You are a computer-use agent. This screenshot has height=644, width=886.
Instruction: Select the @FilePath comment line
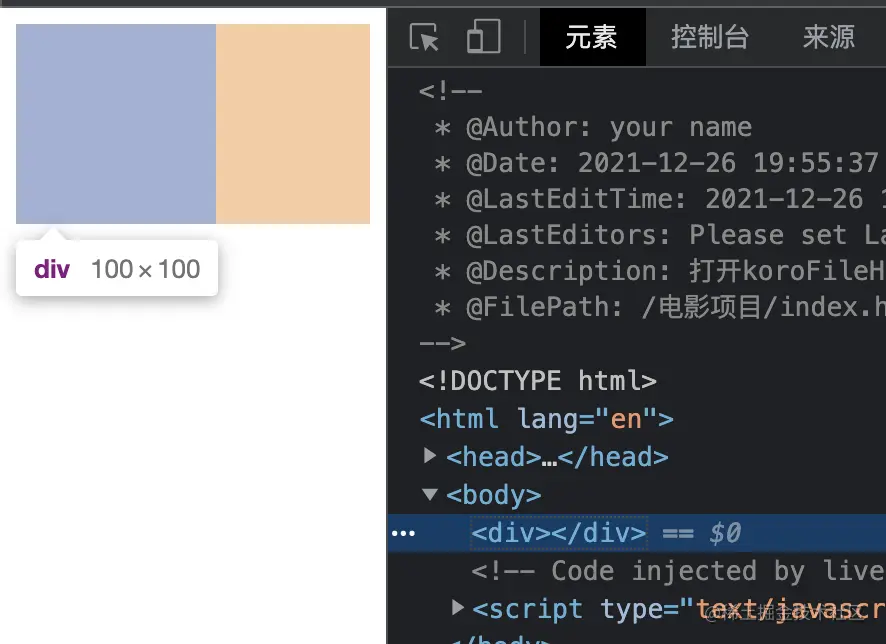(660, 307)
